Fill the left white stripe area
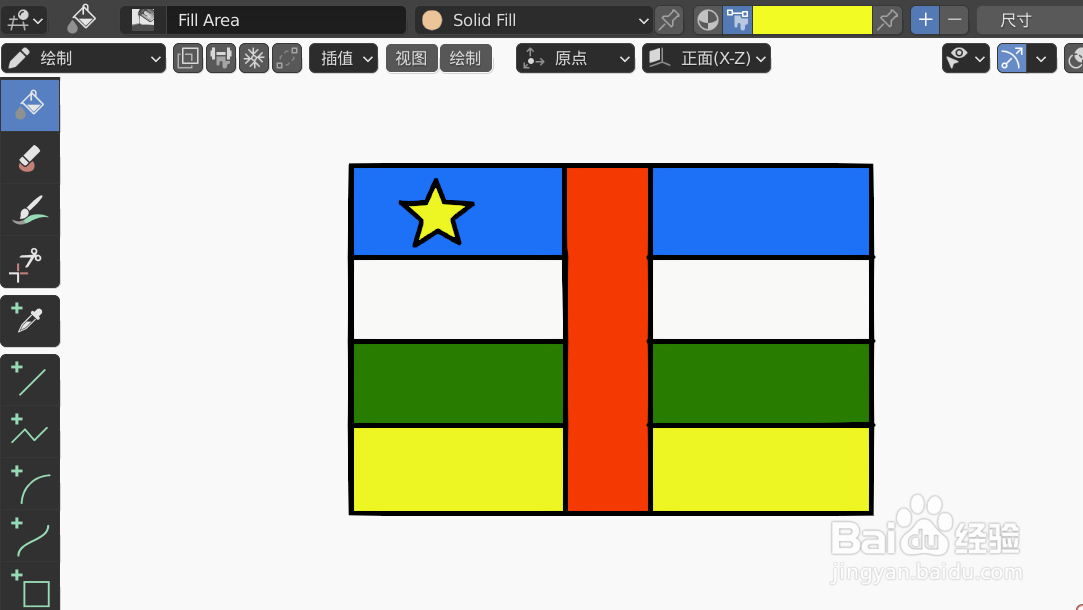The height and width of the screenshot is (610, 1083). tap(458, 299)
